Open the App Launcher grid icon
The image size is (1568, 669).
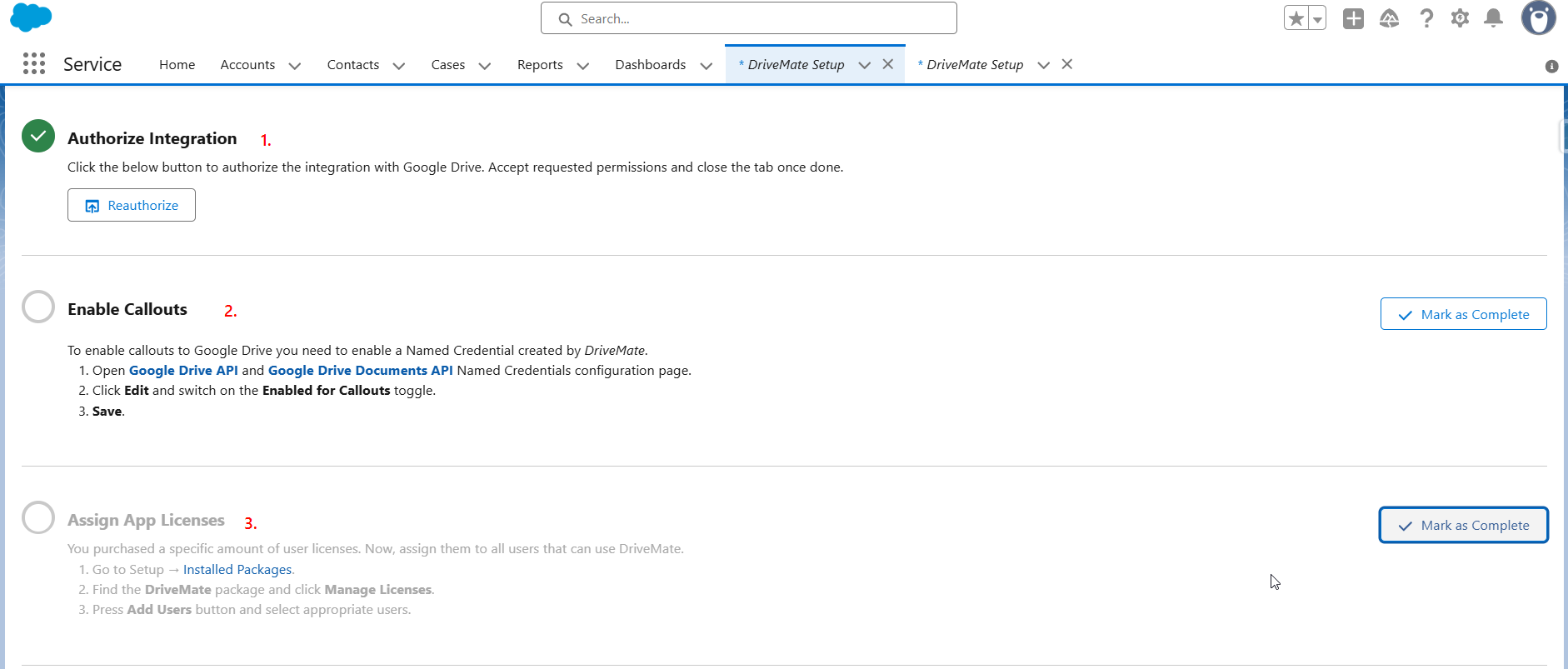click(34, 63)
